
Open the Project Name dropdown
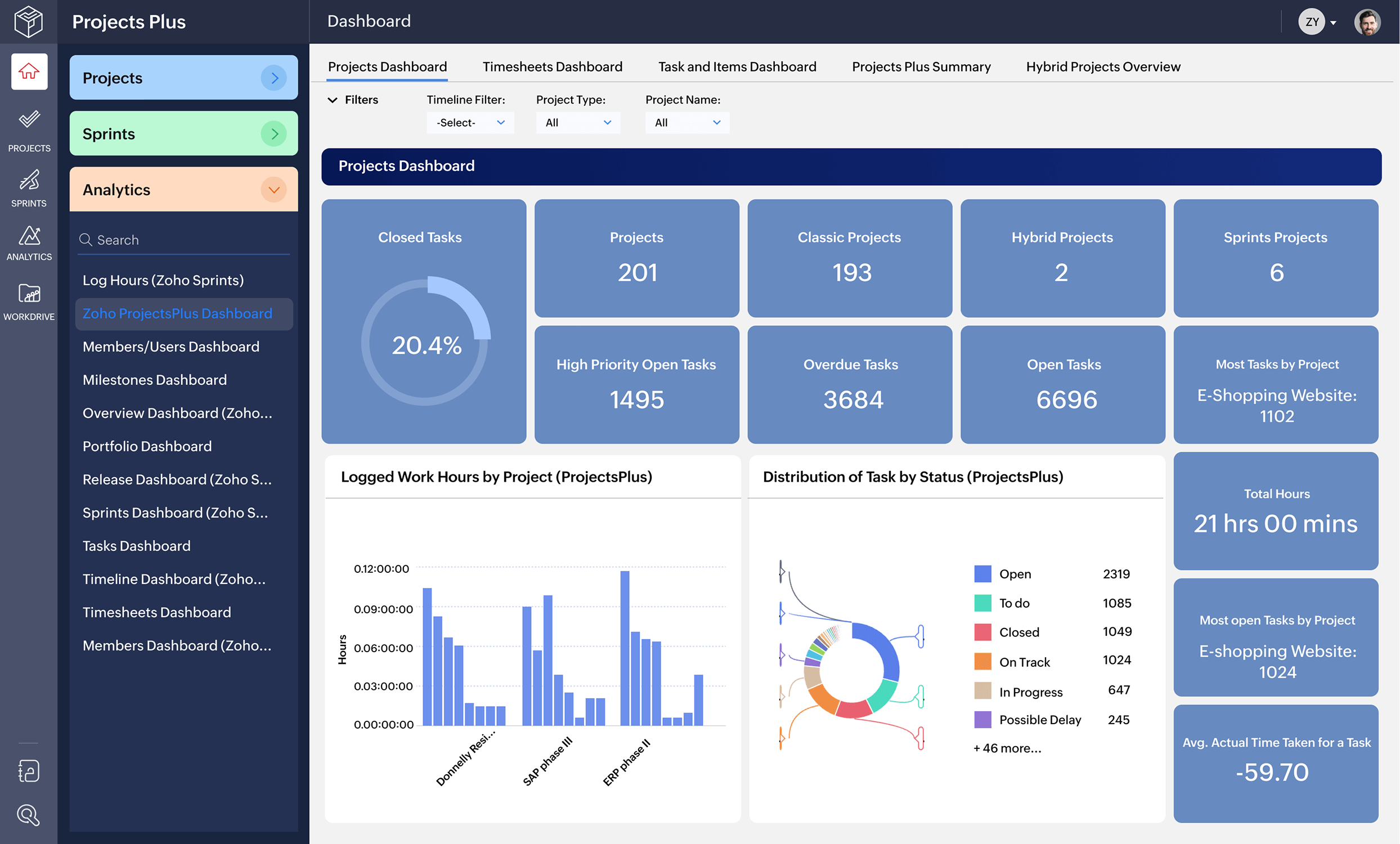(687, 122)
